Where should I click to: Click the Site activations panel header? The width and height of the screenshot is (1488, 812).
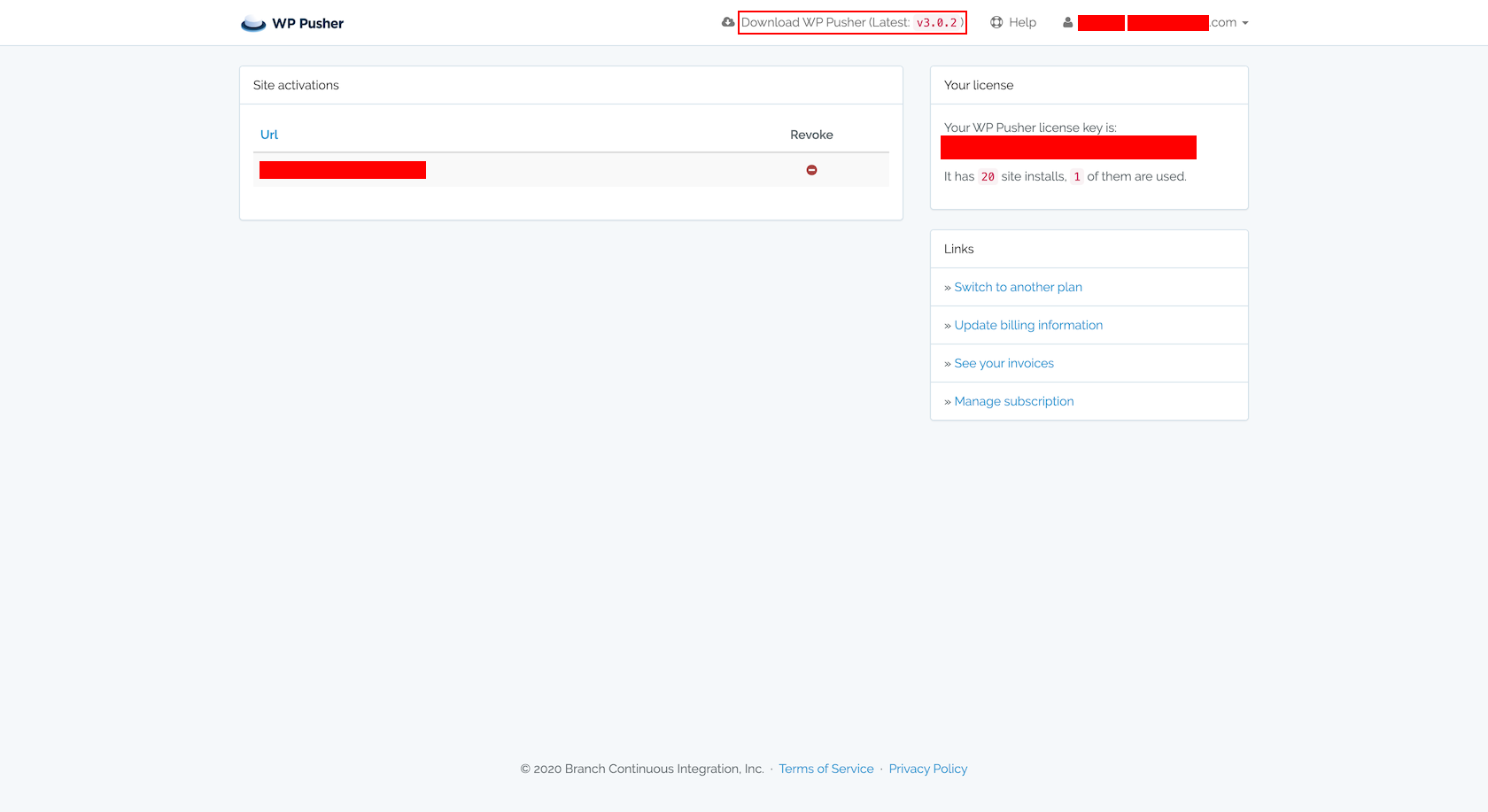coord(295,84)
